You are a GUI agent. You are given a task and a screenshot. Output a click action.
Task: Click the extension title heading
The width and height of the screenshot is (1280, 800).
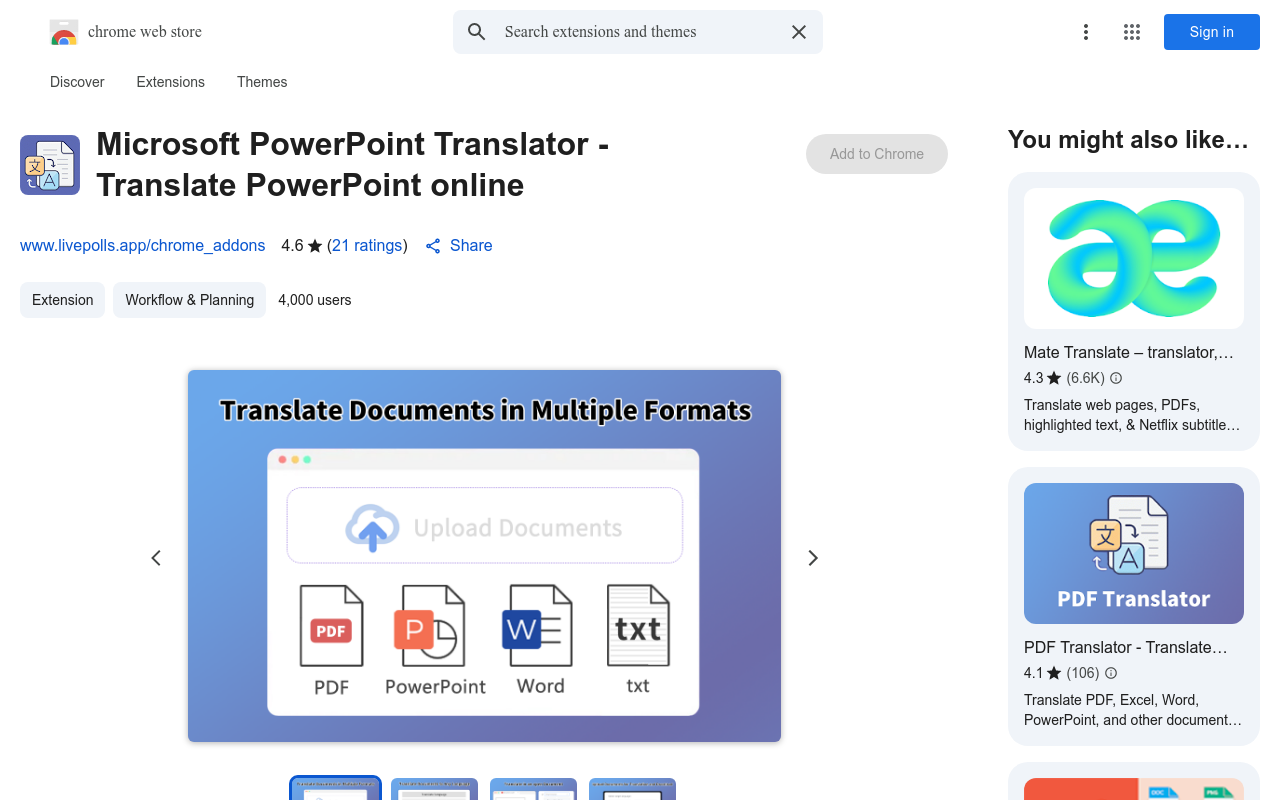point(353,165)
